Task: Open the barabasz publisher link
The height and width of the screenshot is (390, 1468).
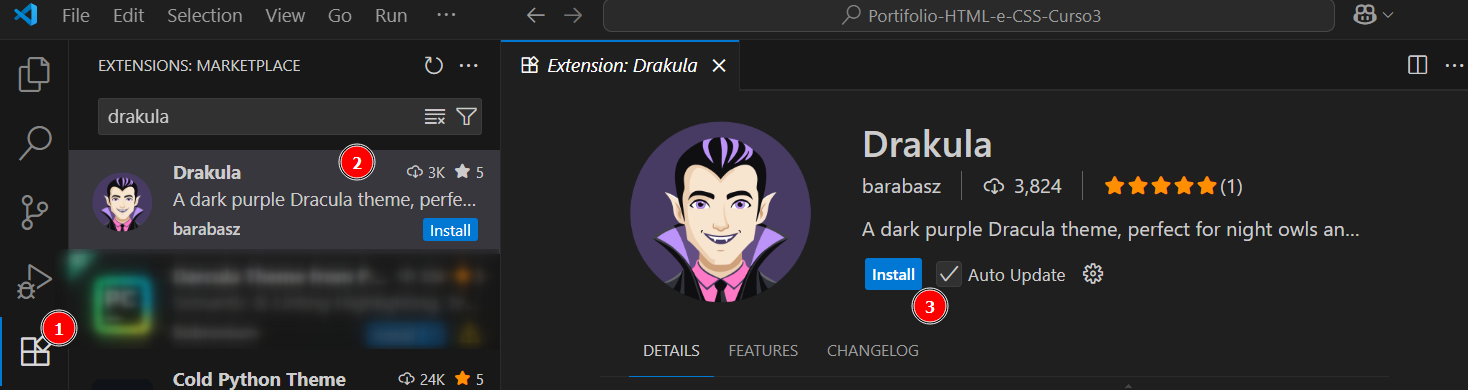Action: tap(901, 186)
